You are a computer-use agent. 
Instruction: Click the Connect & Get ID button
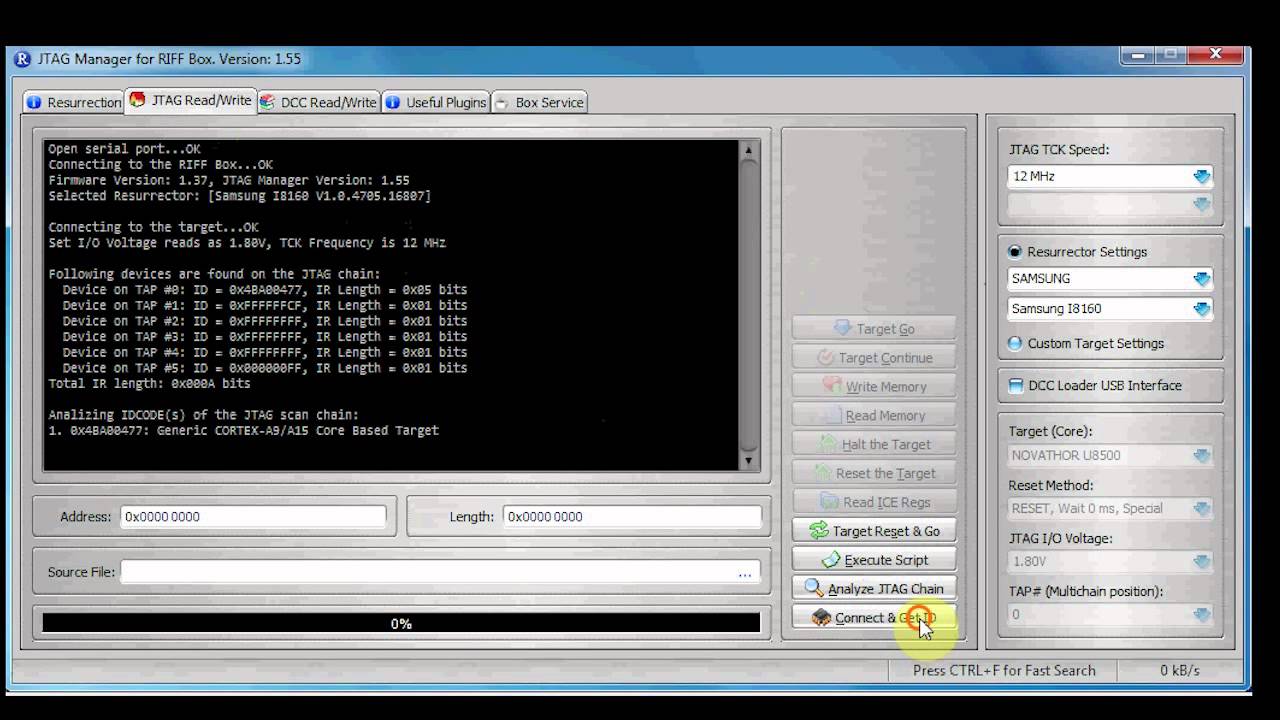click(x=874, y=618)
